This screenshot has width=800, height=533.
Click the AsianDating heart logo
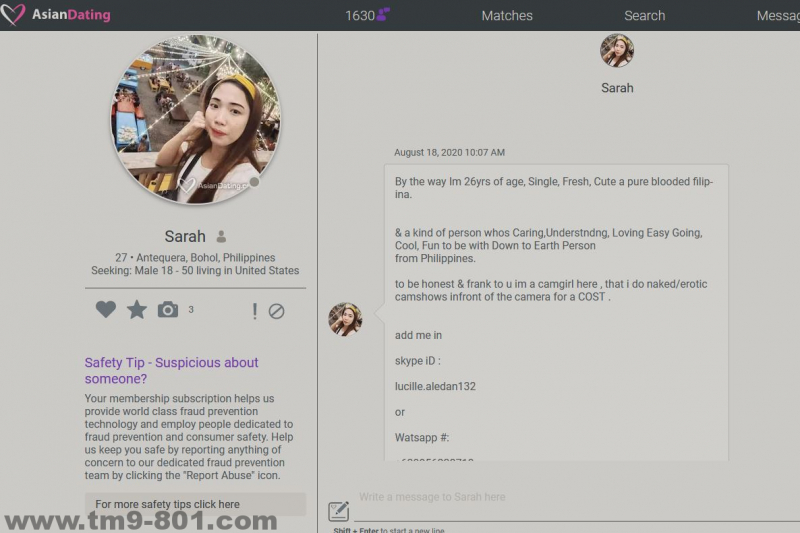(14, 15)
